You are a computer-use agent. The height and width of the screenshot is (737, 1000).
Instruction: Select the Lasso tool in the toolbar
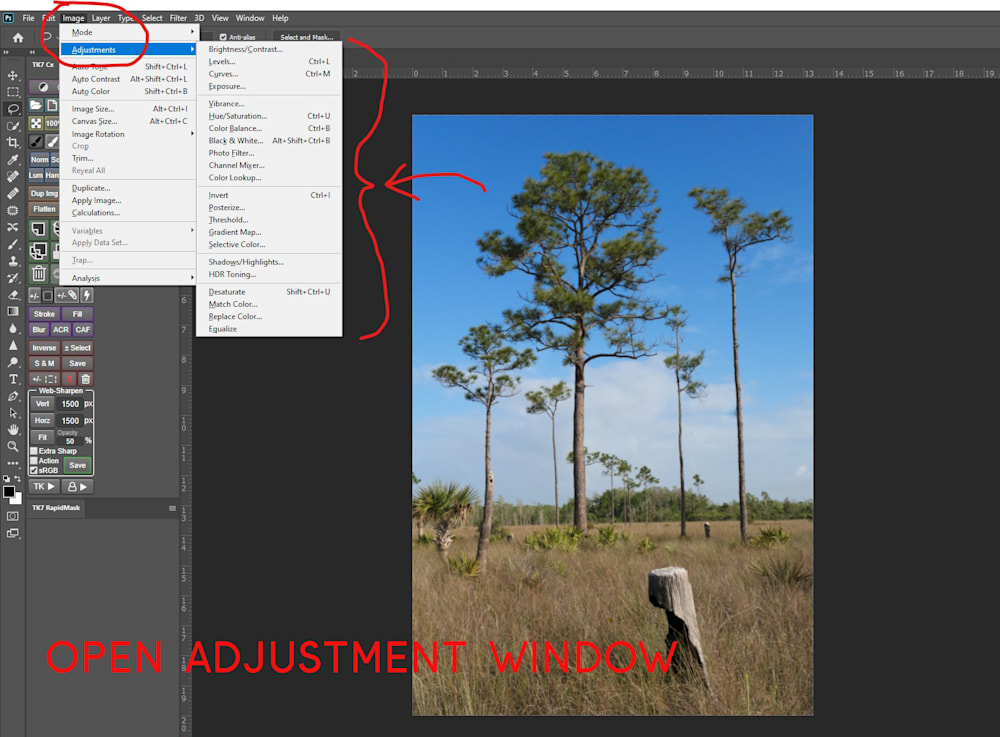tap(13, 109)
